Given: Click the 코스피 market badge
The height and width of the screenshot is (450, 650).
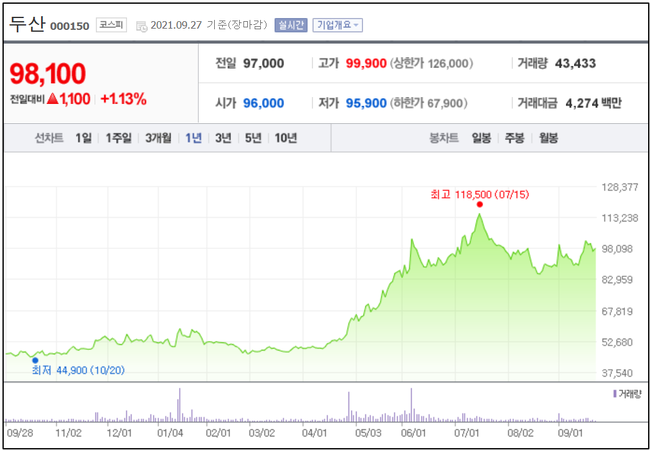Looking at the screenshot, I should click(111, 25).
